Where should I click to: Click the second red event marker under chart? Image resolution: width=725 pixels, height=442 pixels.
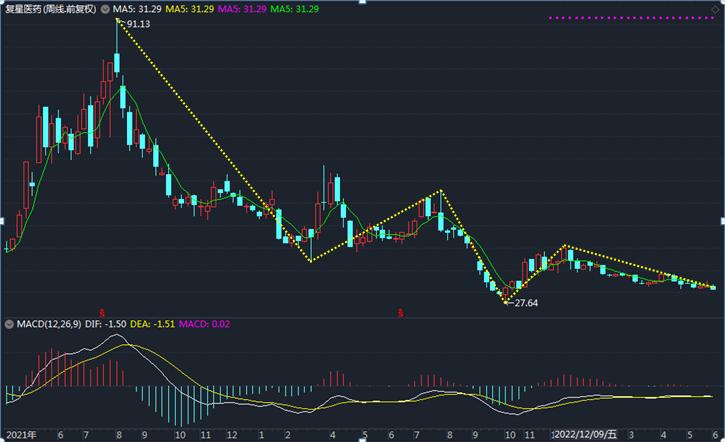402,311
